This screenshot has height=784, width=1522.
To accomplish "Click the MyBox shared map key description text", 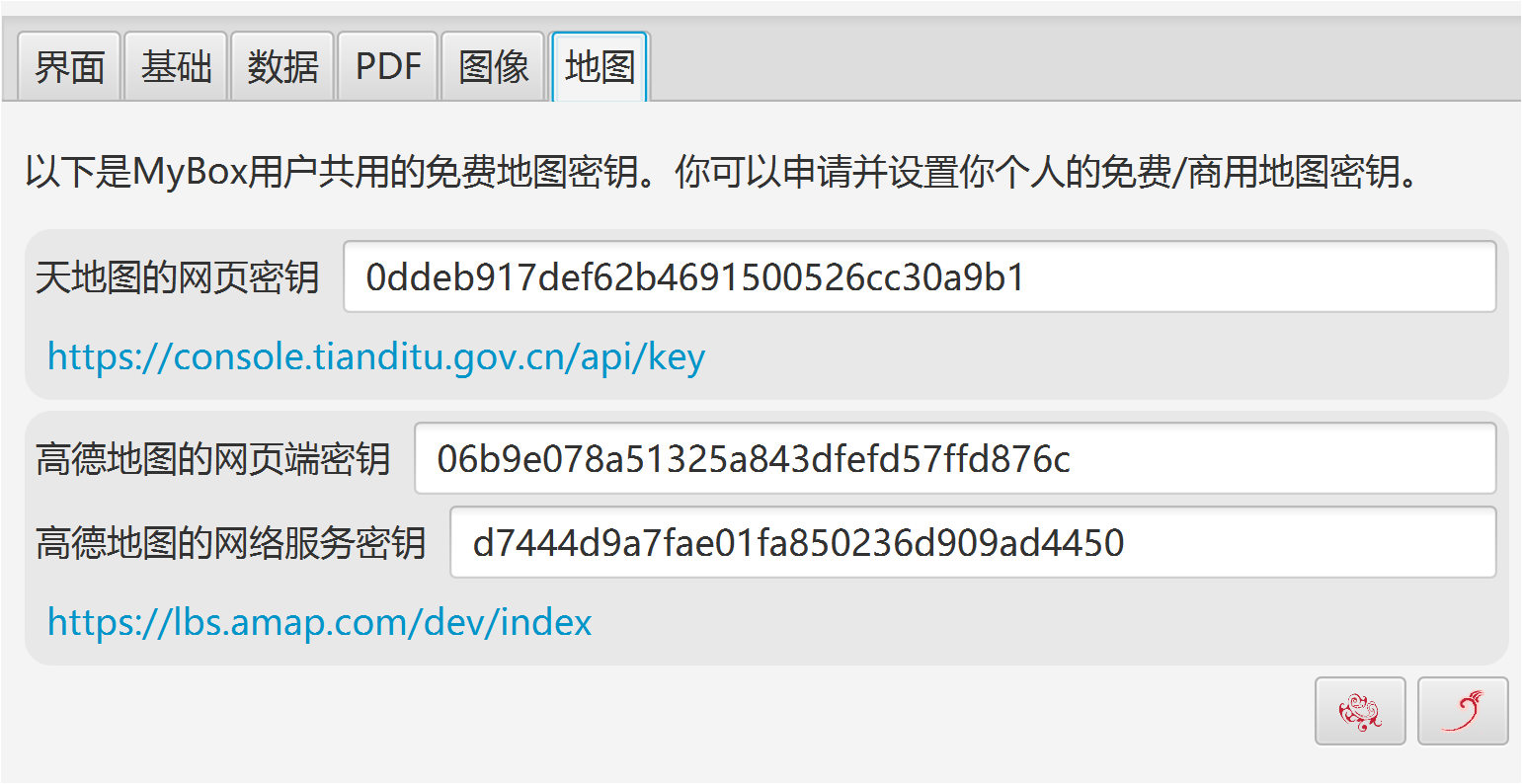I will pos(721,173).
